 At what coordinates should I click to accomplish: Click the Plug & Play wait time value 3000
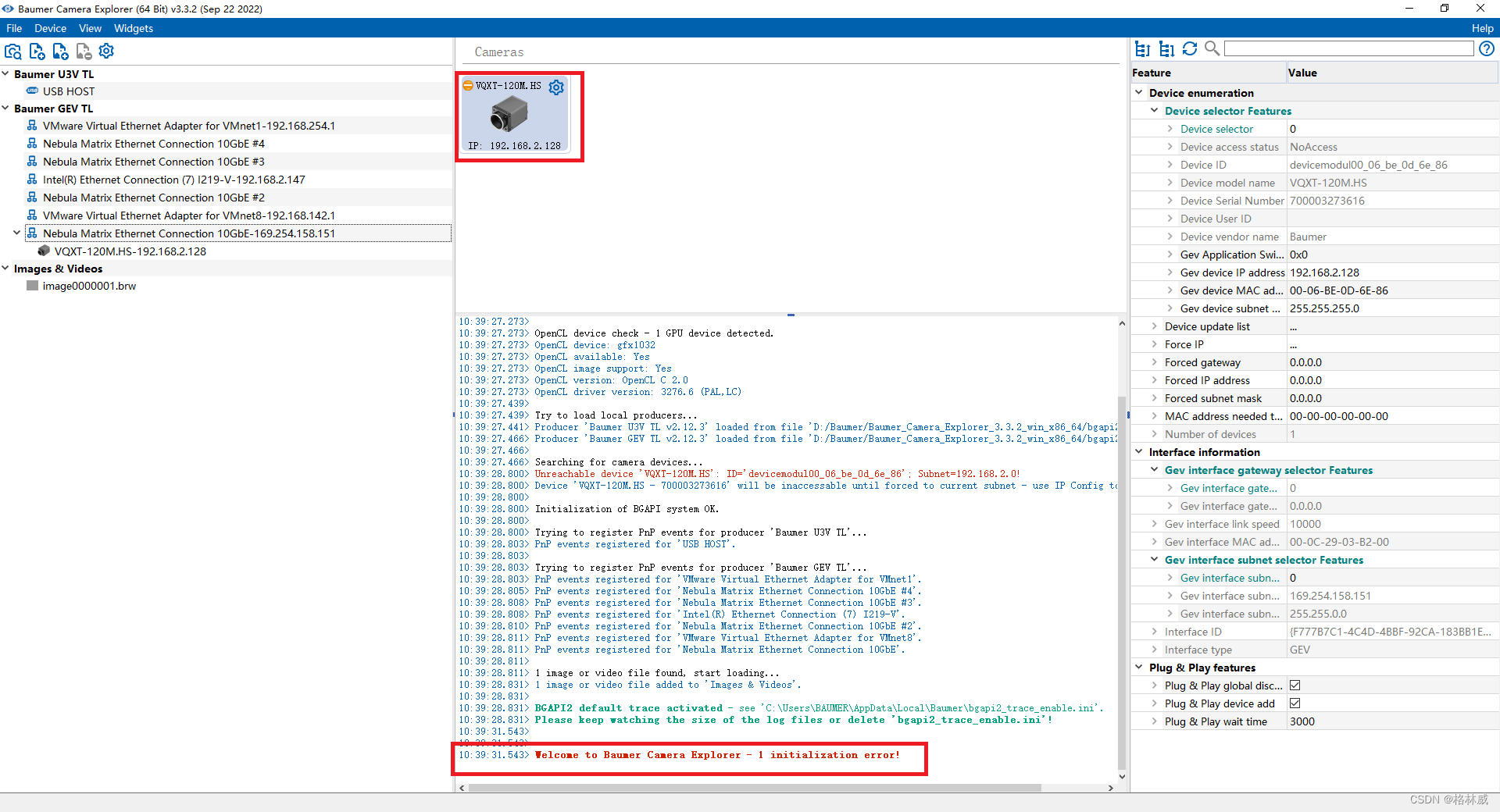point(1302,721)
